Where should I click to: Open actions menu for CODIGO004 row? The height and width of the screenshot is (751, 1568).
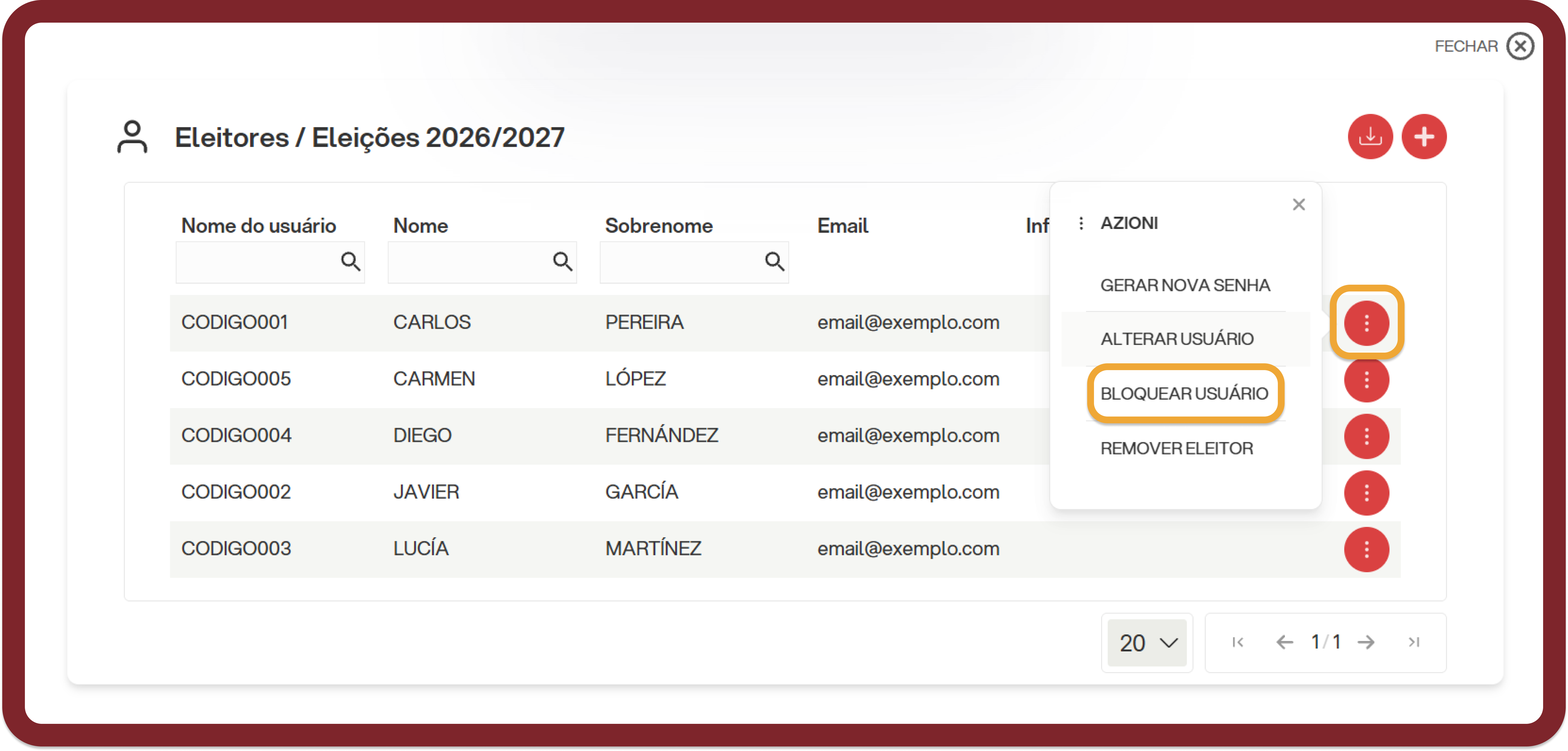tap(1367, 436)
